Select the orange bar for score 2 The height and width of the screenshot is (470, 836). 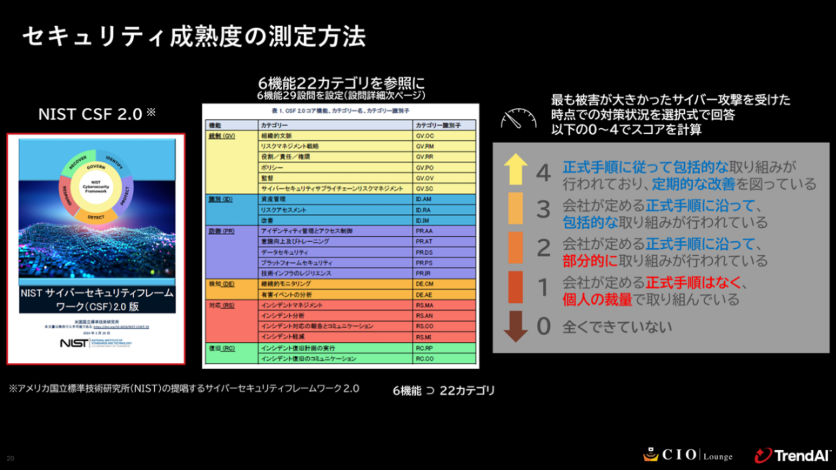point(516,248)
